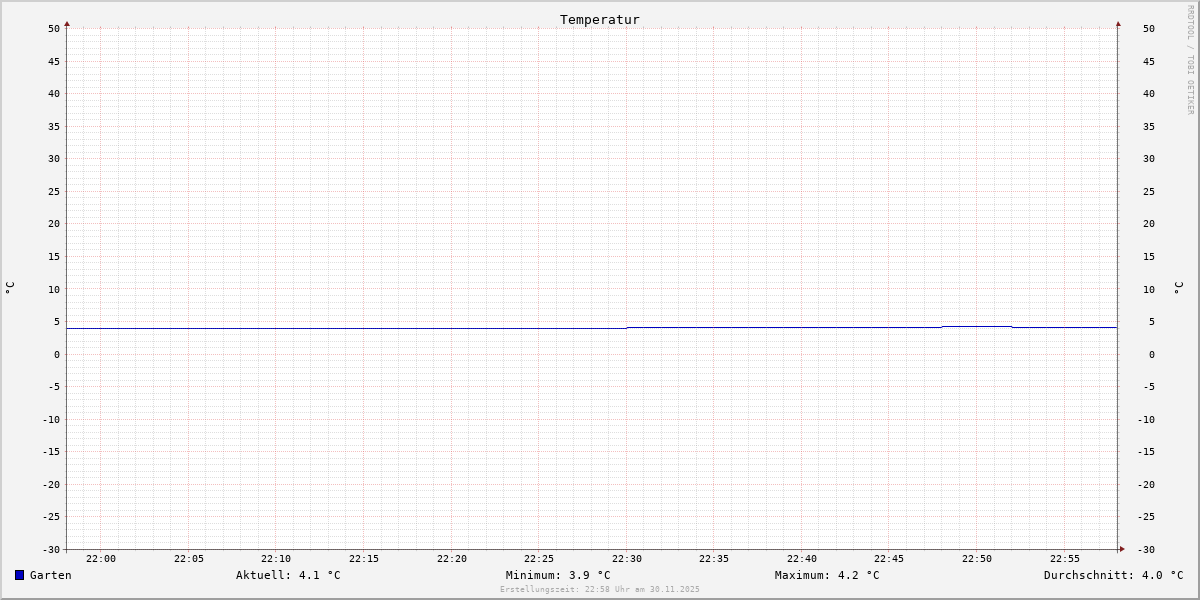Click the blue Garten legend swatch
The width and height of the screenshot is (1200, 600).
[19, 575]
